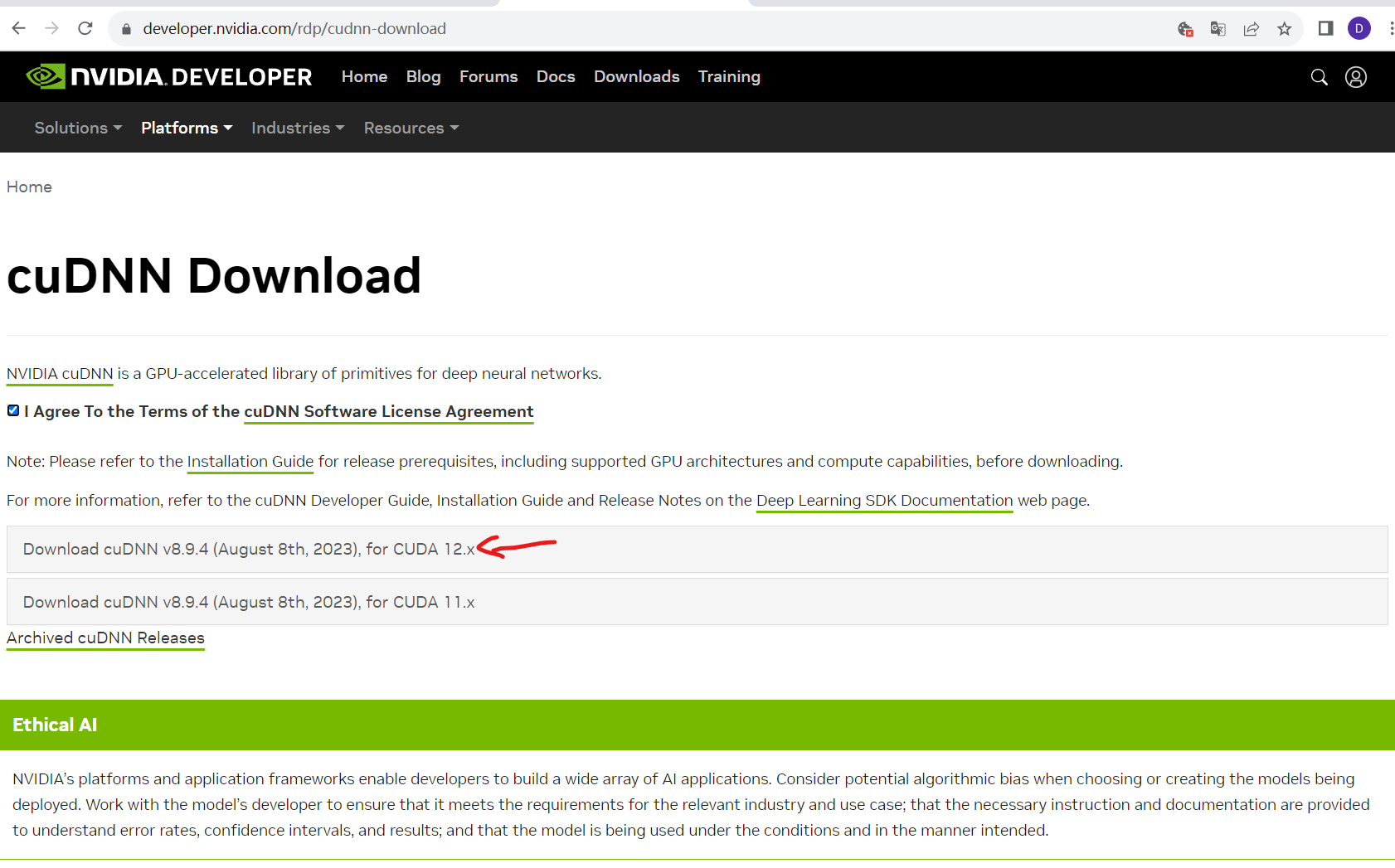Image resolution: width=1395 pixels, height=868 pixels.
Task: Open the Home nav item
Action: [364, 76]
